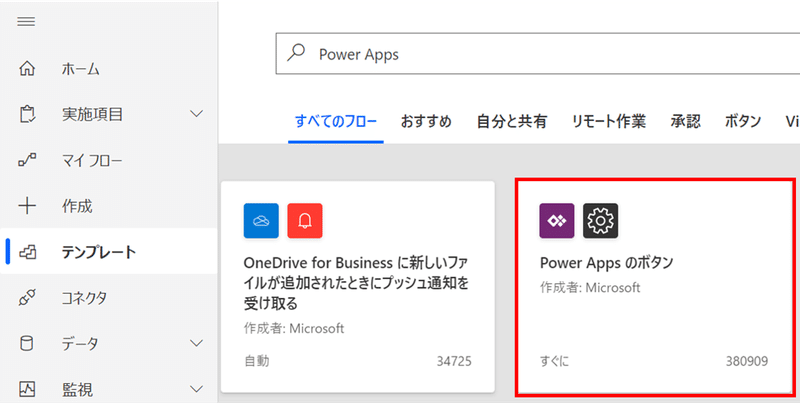Switch to the ボタン tab
Screen dimensions: 800x403
pos(743,121)
